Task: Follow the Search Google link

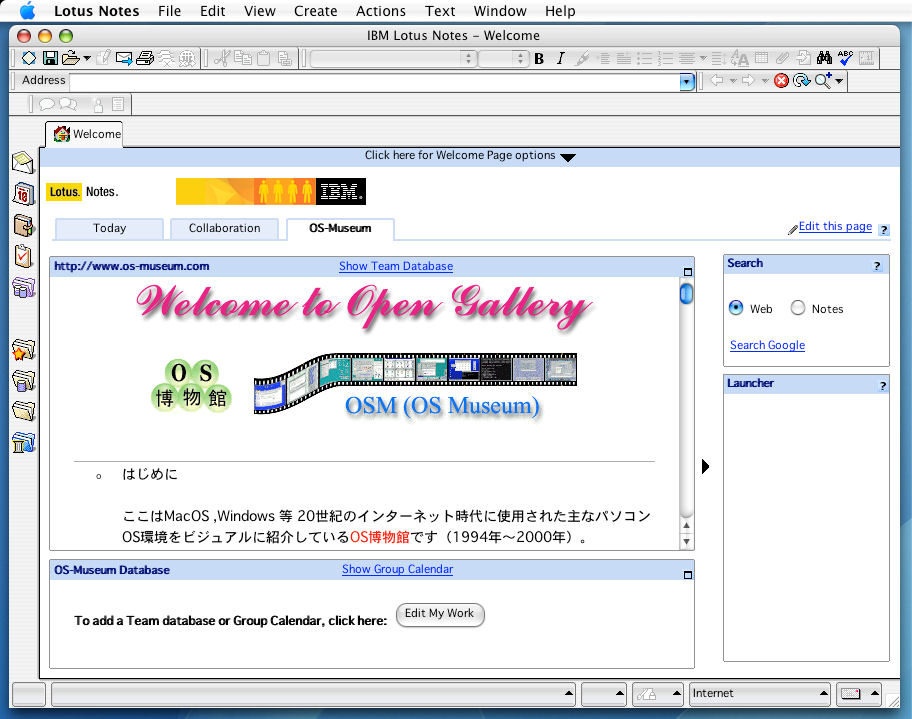Action: coord(767,345)
